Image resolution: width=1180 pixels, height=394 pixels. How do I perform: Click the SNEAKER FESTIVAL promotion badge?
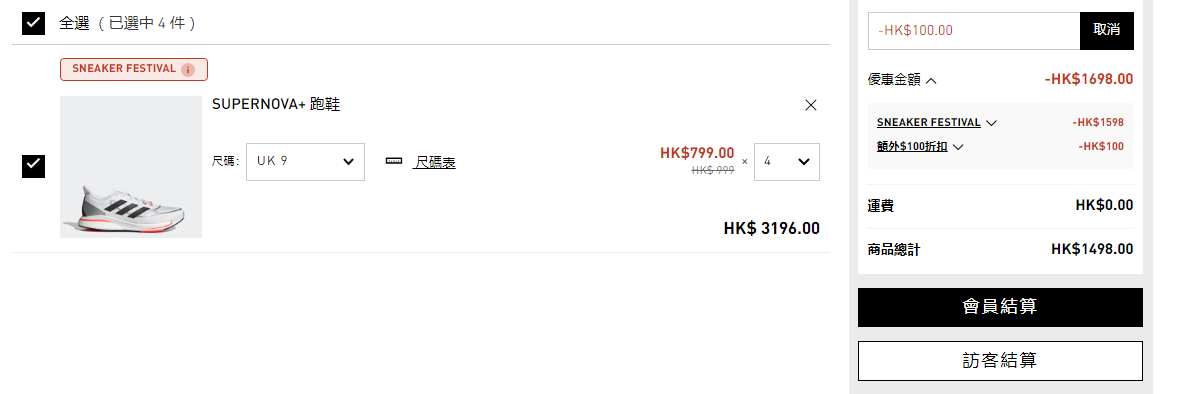click(134, 69)
